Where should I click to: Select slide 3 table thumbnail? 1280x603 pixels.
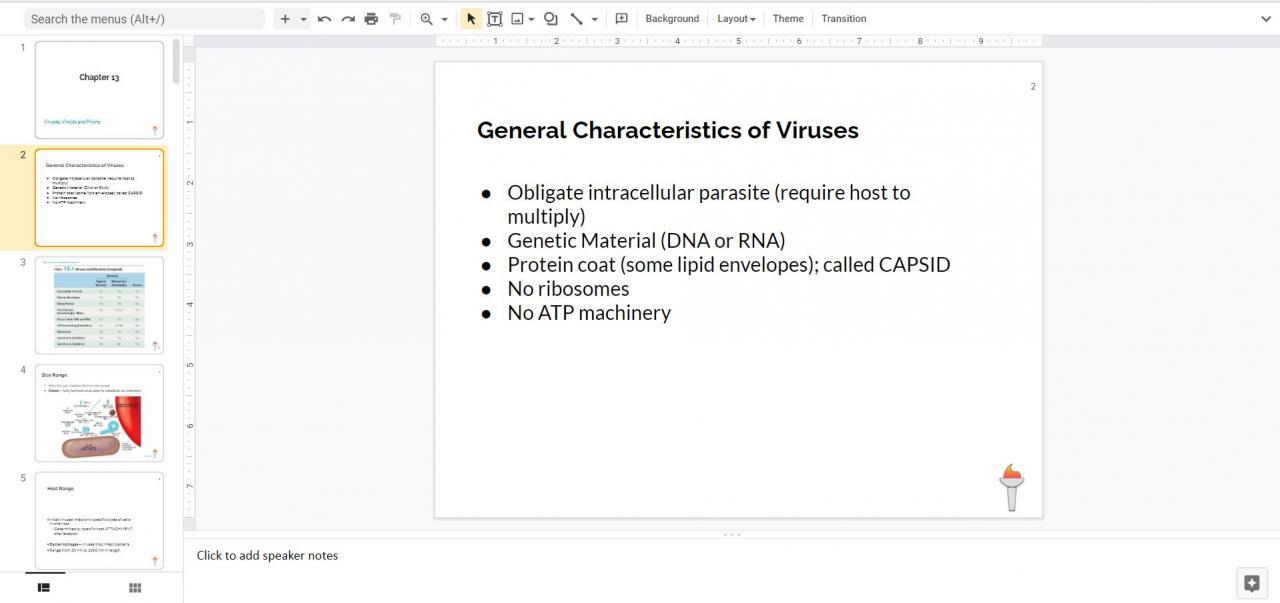(x=99, y=305)
